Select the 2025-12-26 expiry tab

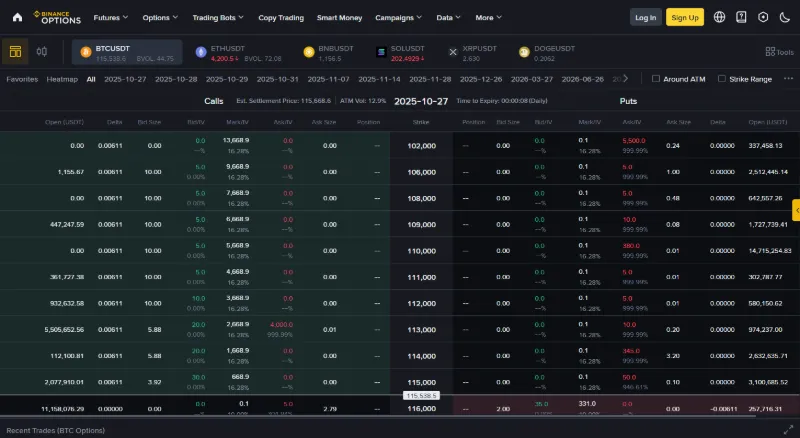tap(481, 79)
